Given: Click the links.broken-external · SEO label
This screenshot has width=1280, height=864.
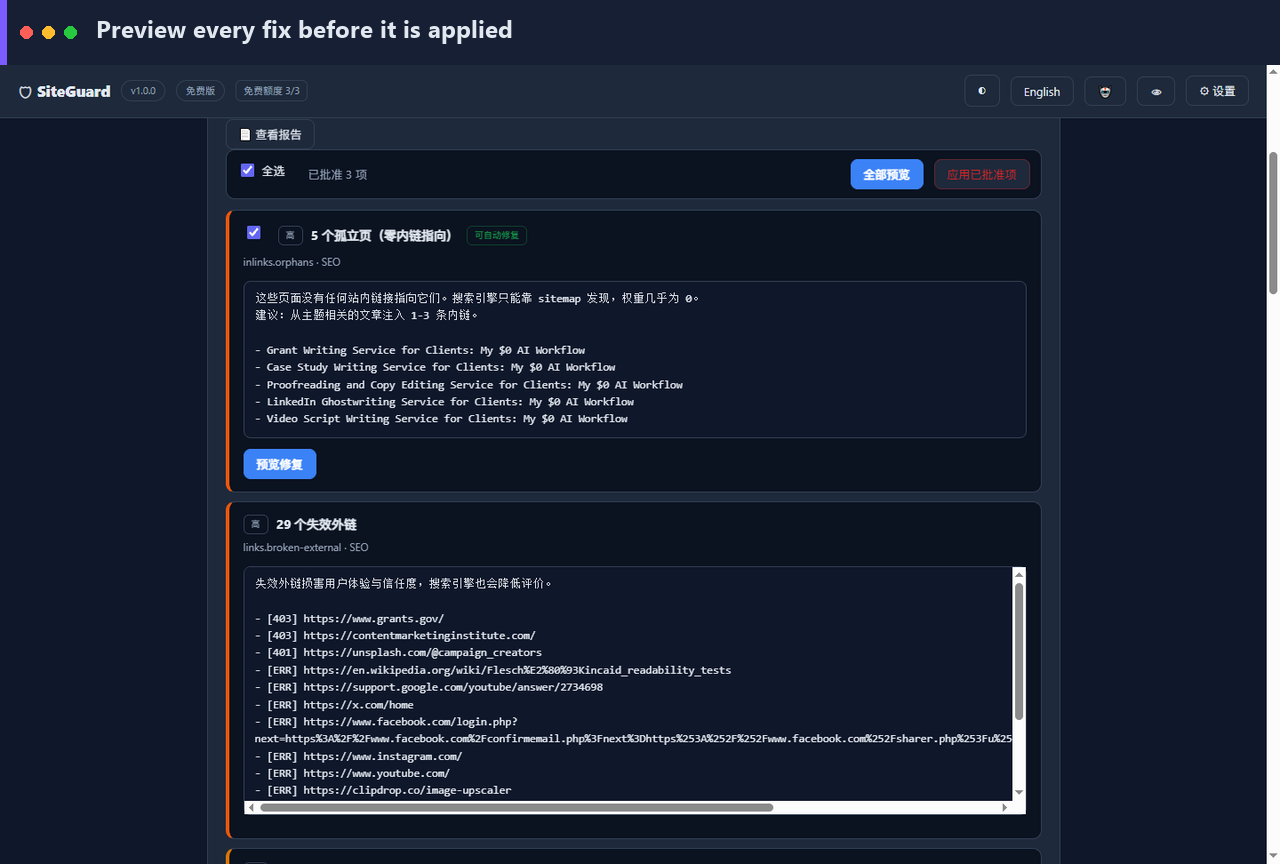Looking at the screenshot, I should coord(306,547).
